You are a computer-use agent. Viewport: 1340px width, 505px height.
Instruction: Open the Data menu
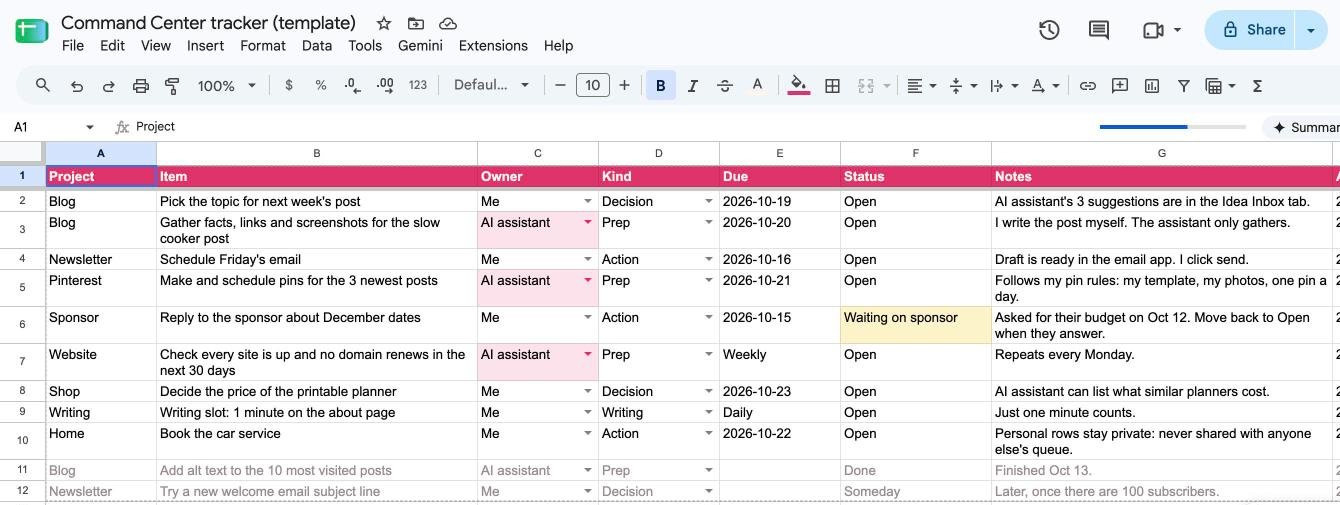point(317,46)
